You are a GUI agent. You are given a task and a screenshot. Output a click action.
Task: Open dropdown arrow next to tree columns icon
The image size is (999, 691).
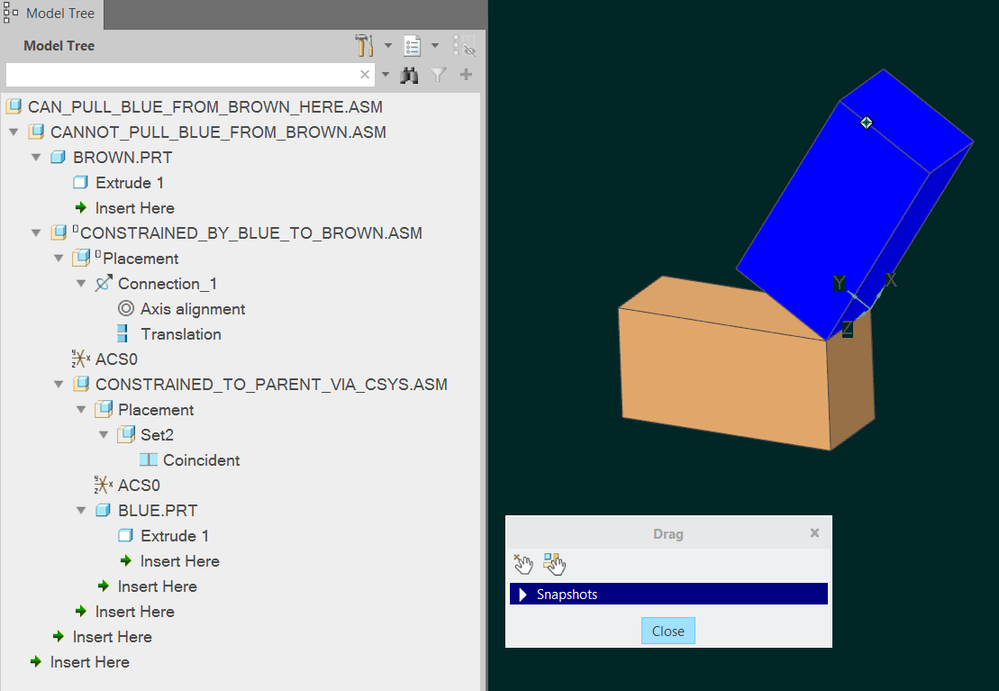click(x=435, y=46)
